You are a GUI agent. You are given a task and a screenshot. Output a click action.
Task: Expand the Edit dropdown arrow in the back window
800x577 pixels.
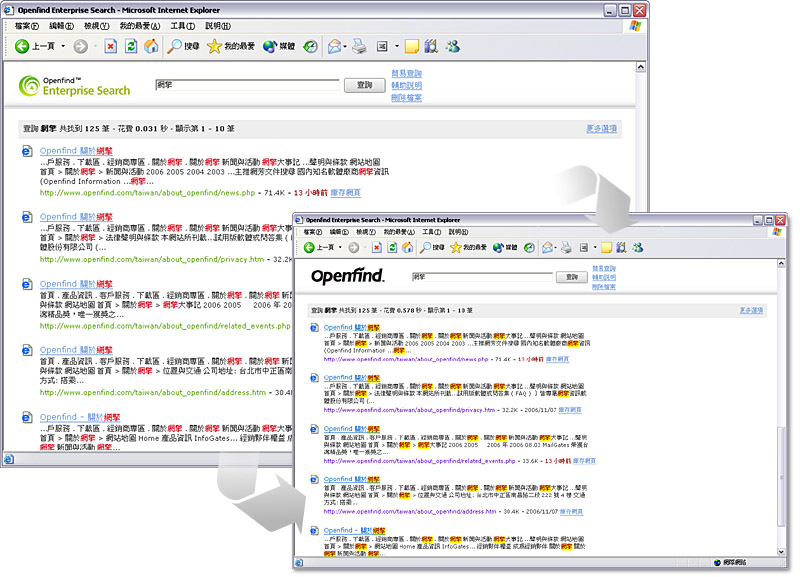pos(397,46)
